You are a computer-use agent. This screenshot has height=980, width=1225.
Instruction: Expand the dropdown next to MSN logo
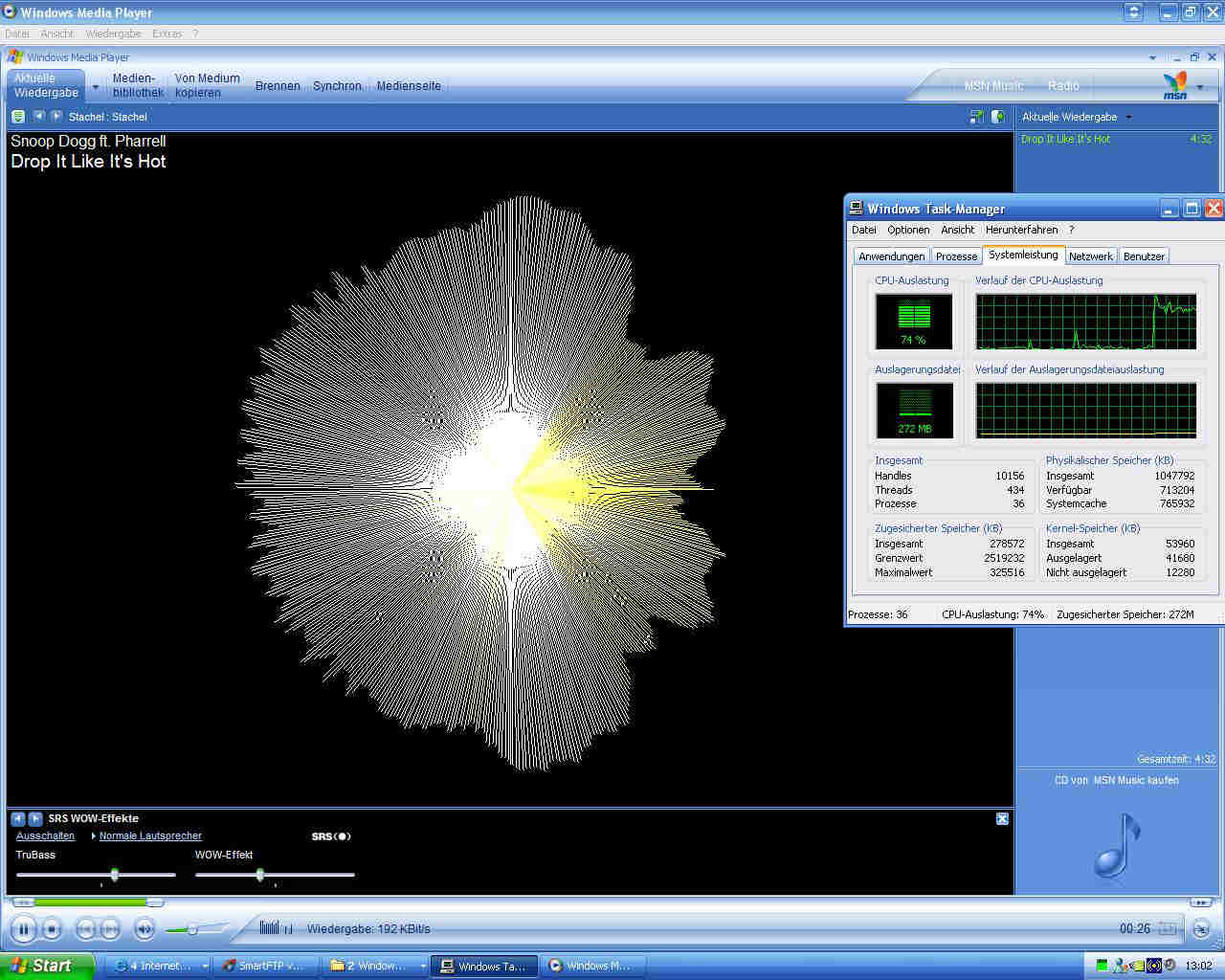1200,87
